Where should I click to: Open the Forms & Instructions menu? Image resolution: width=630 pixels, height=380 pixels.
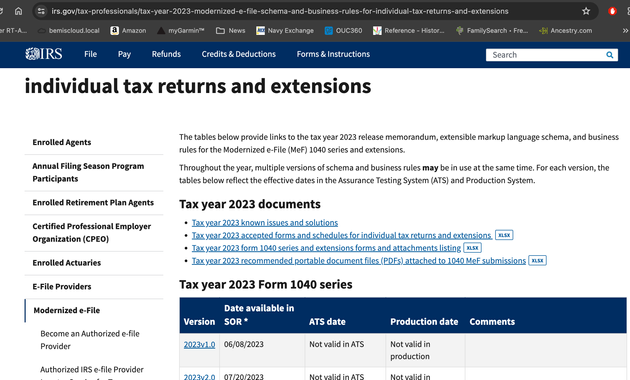(333, 54)
